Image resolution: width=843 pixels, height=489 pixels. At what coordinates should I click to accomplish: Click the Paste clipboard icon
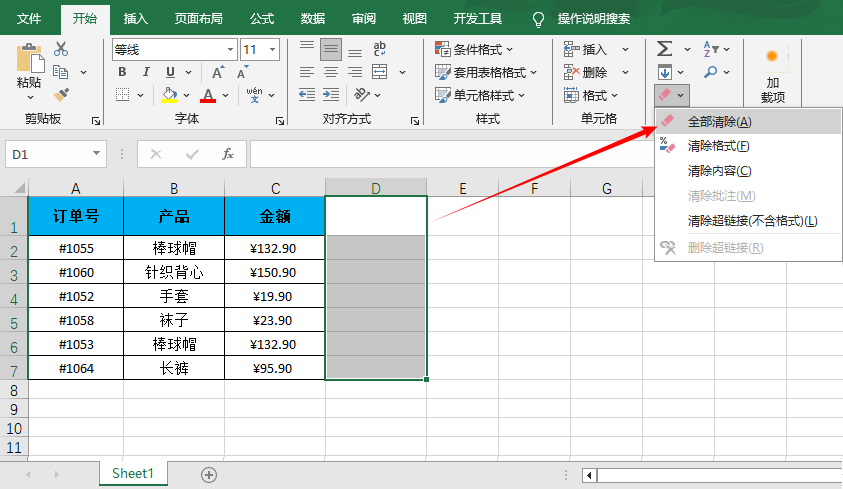[x=29, y=58]
